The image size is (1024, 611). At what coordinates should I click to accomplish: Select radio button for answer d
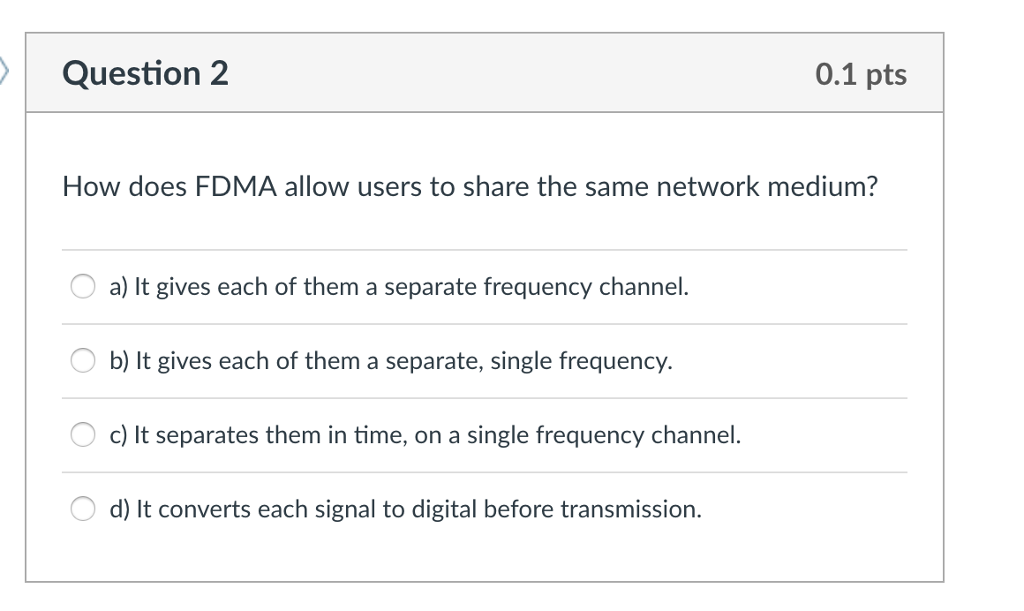(x=82, y=509)
